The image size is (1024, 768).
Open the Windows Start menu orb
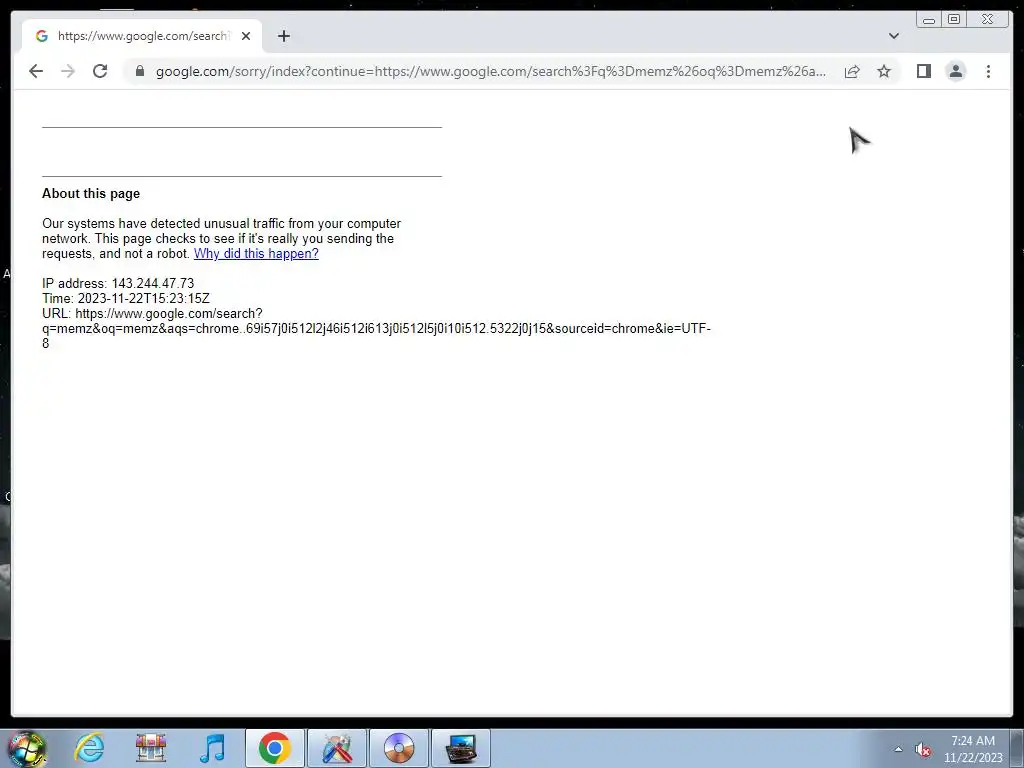[27, 748]
